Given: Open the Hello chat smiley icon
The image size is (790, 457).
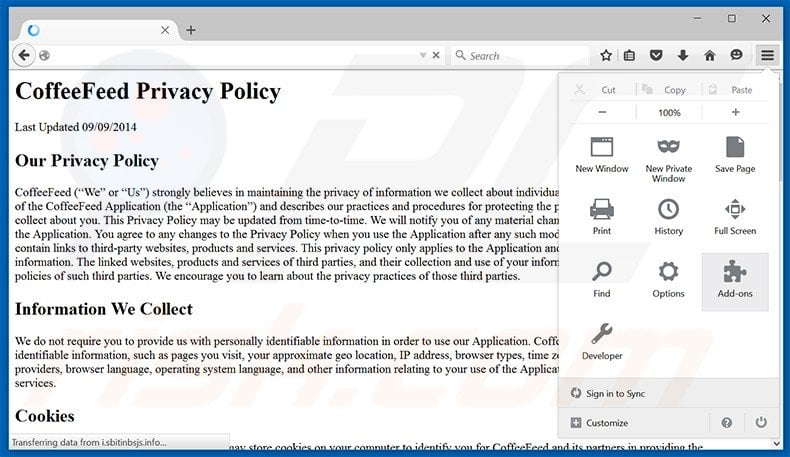Looking at the screenshot, I should coord(736,55).
